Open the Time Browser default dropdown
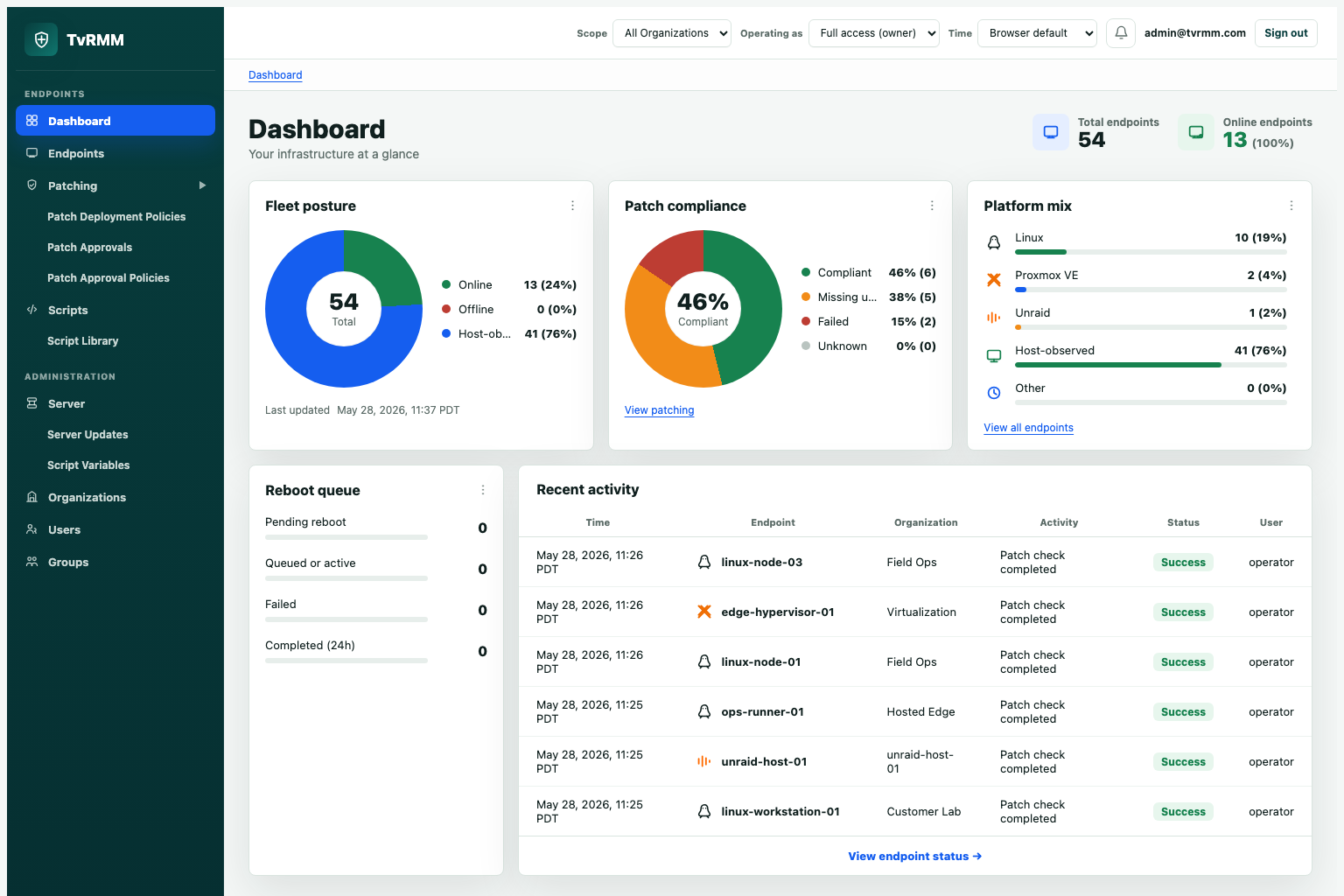Screen dimensions: 1344x896 point(1038,33)
